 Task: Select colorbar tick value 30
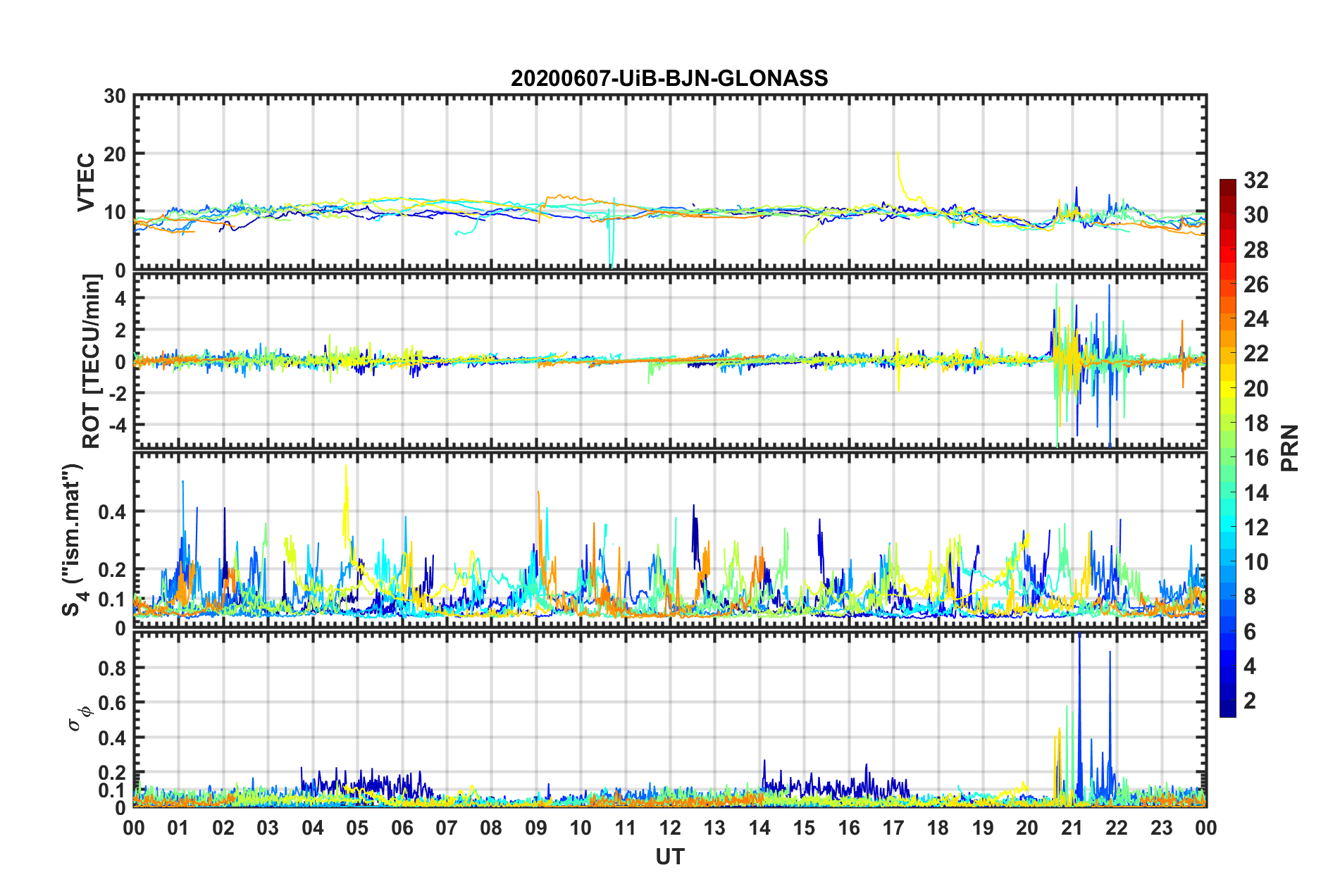click(1255, 215)
